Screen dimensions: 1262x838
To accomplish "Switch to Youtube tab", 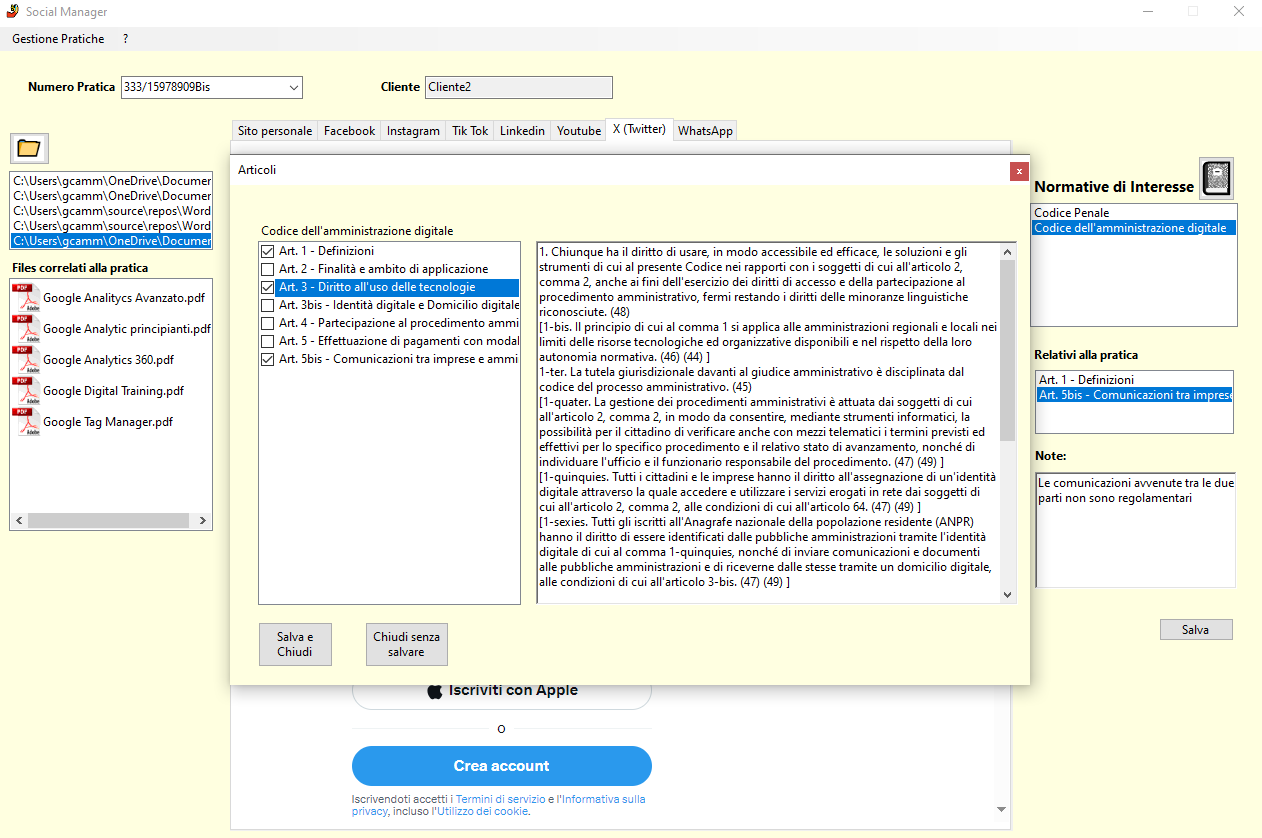I will 579,131.
